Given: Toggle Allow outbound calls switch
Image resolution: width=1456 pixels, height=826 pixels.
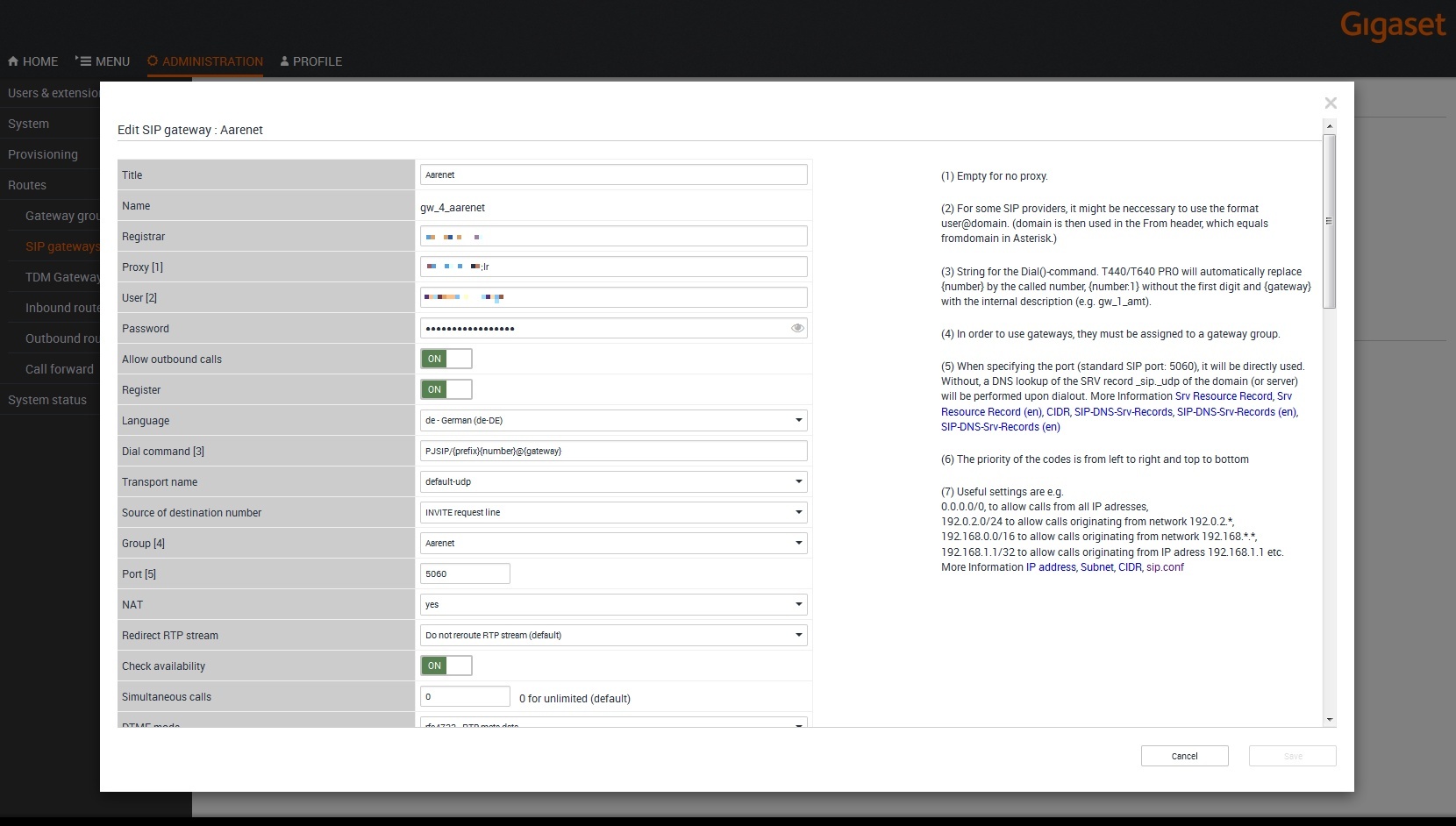Looking at the screenshot, I should 446,359.
